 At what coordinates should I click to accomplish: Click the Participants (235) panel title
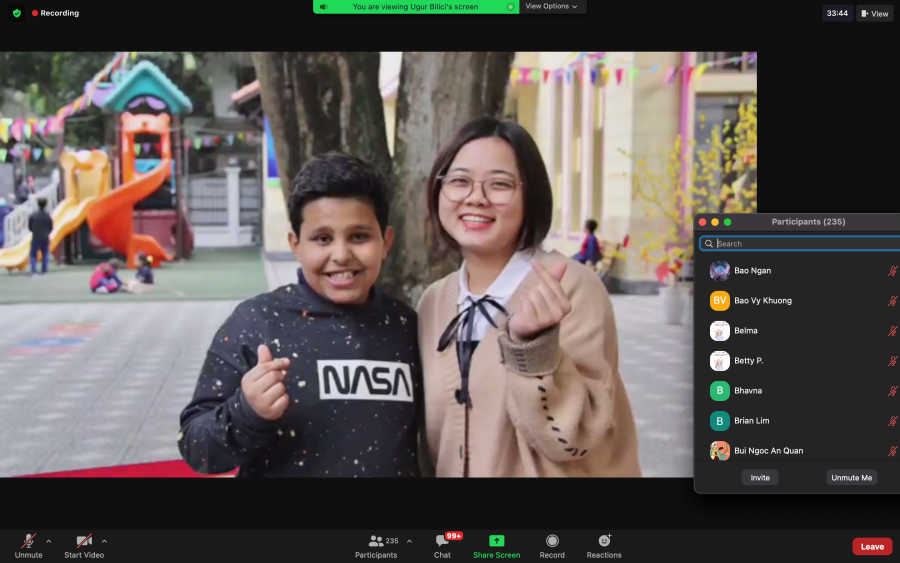808,222
